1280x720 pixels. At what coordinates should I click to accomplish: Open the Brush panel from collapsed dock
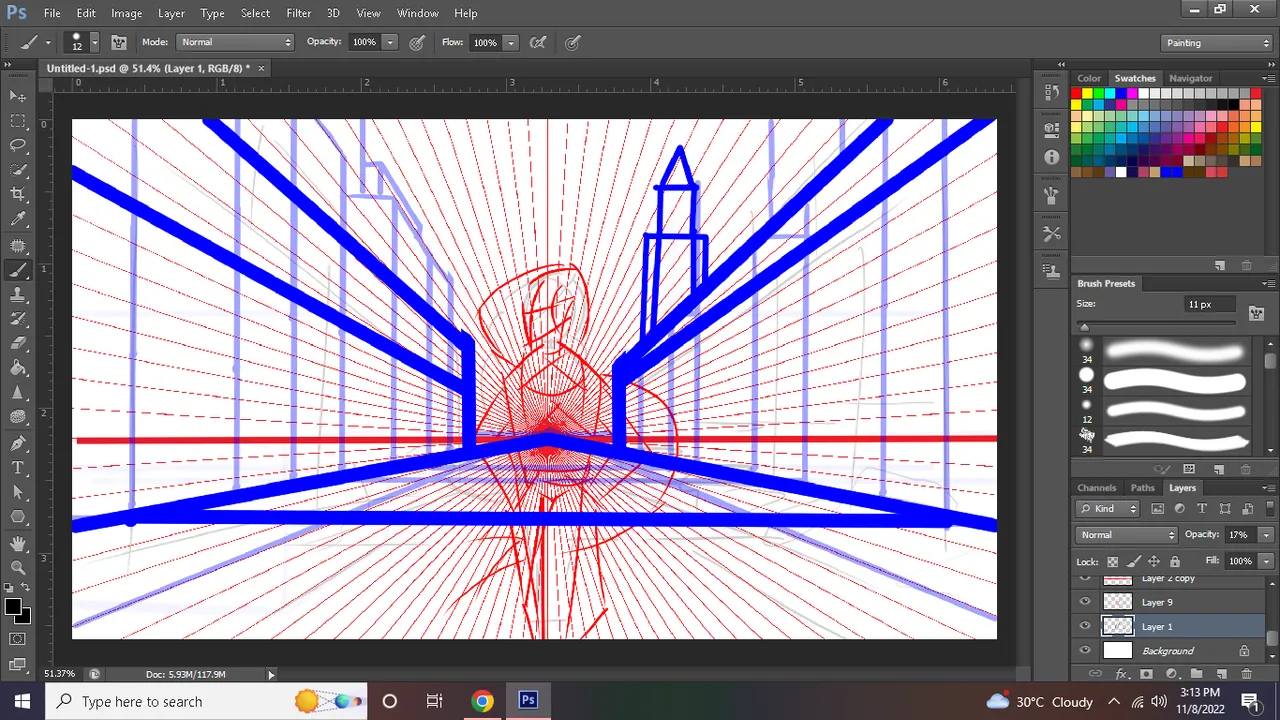click(1051, 196)
